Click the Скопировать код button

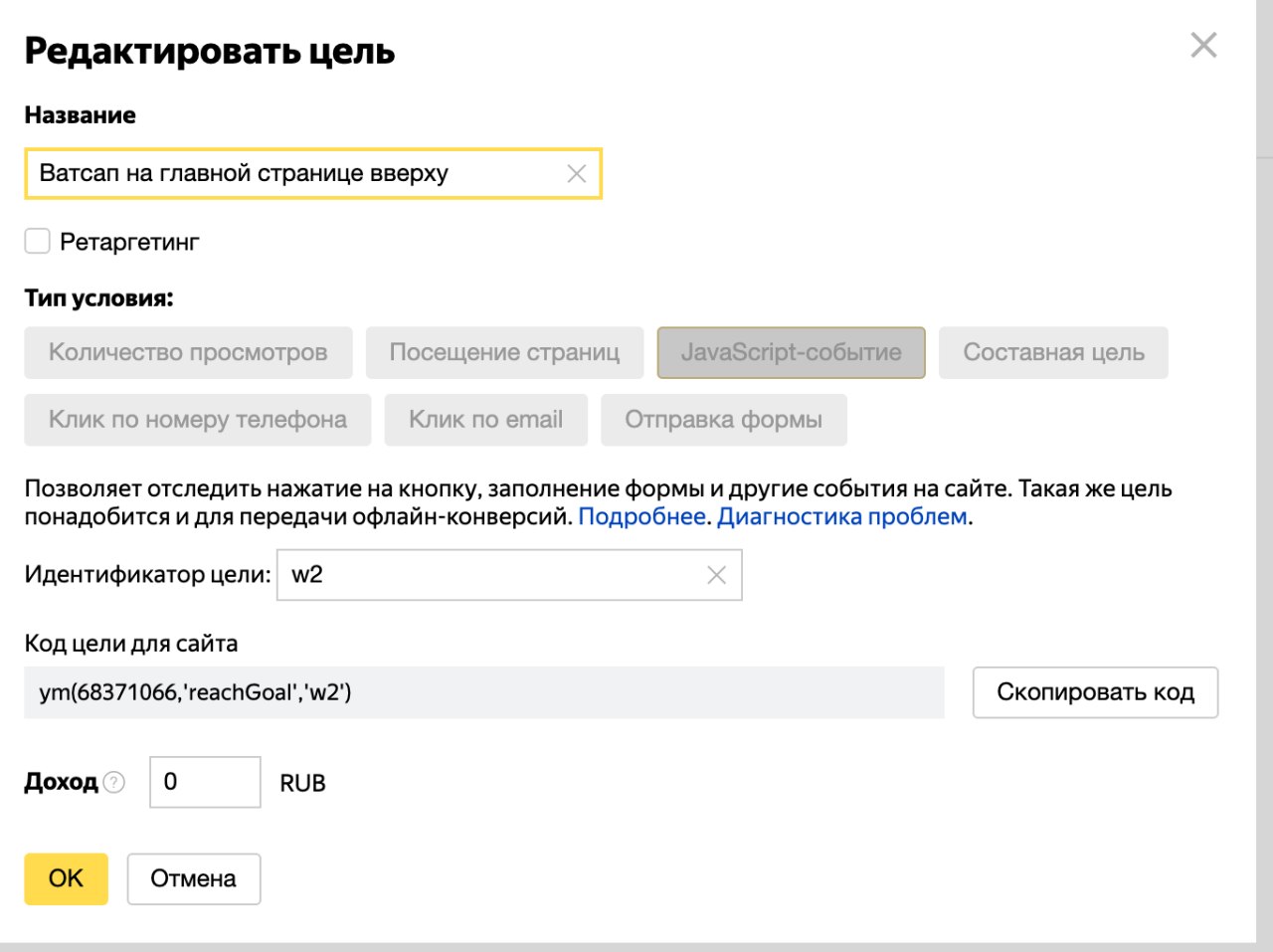click(1095, 692)
